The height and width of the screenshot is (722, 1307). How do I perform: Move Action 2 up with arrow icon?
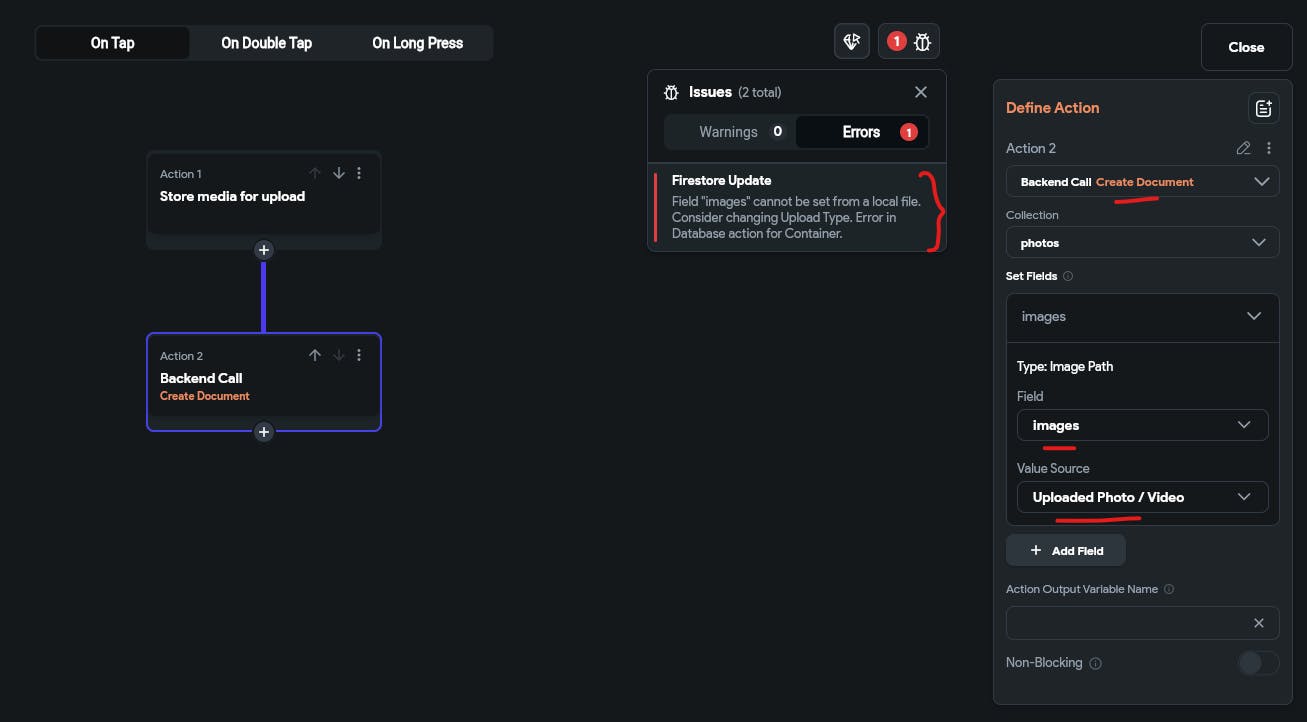(315, 355)
